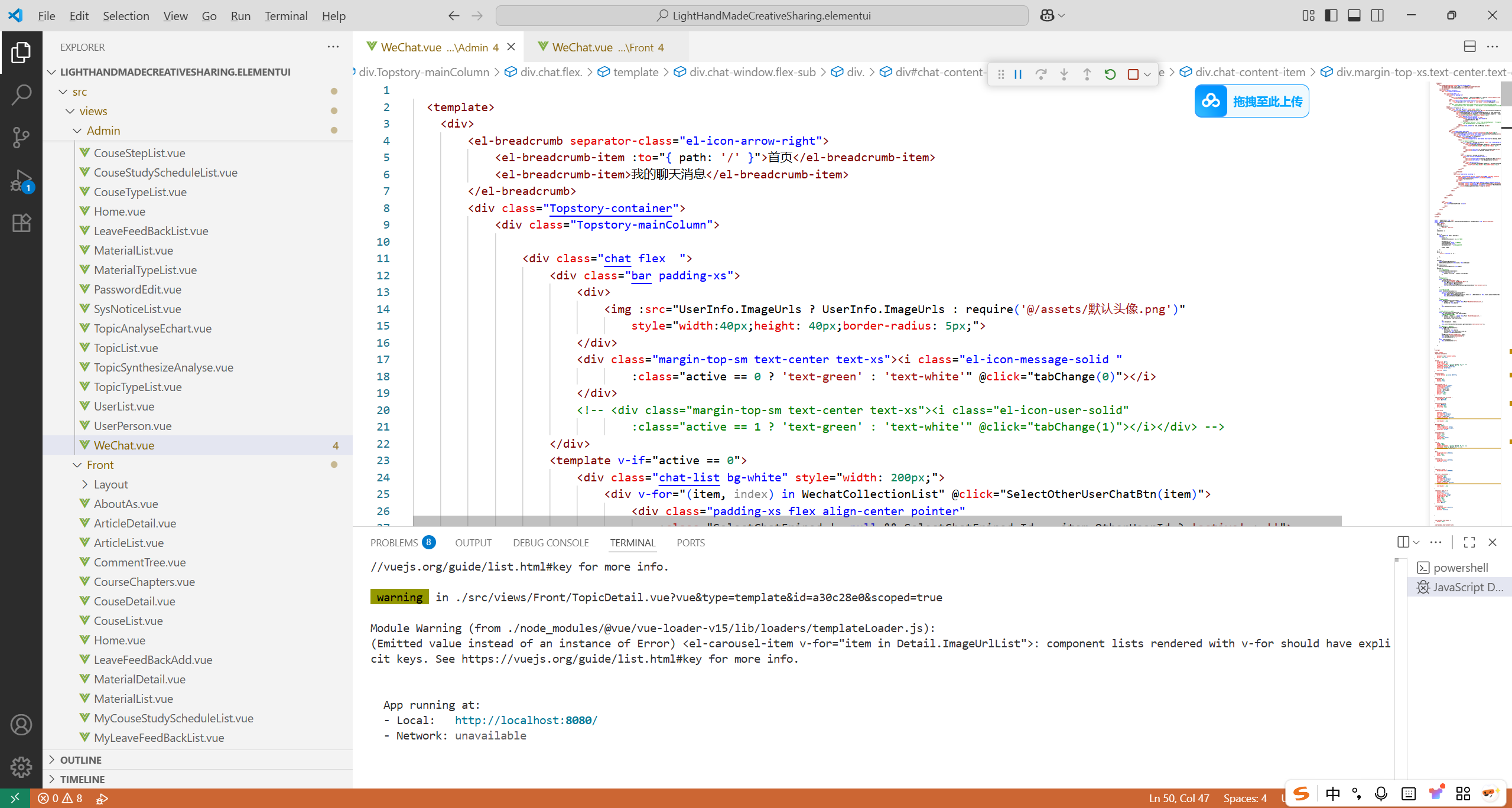This screenshot has width=1512, height=808.
Task: Open the stop button dropdown arrow
Action: [x=1147, y=74]
